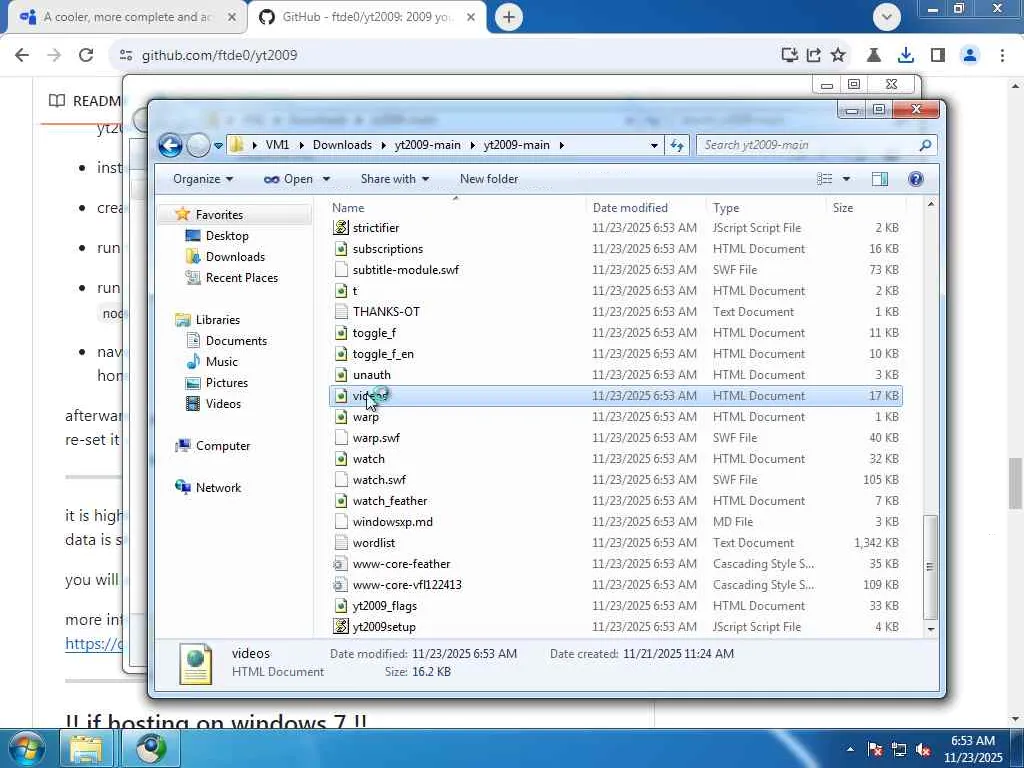Image resolution: width=1024 pixels, height=768 pixels.
Task: Sort files by Type column
Action: point(766,208)
